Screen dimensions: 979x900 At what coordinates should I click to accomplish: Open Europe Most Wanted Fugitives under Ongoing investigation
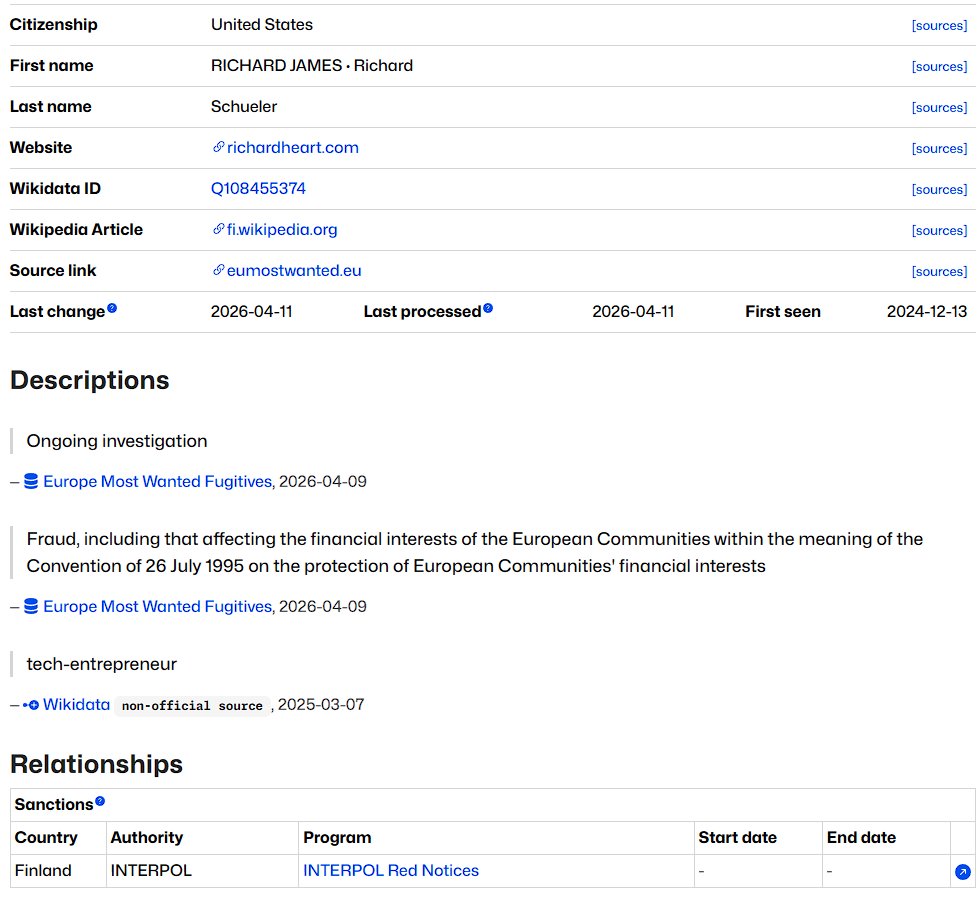[157, 482]
